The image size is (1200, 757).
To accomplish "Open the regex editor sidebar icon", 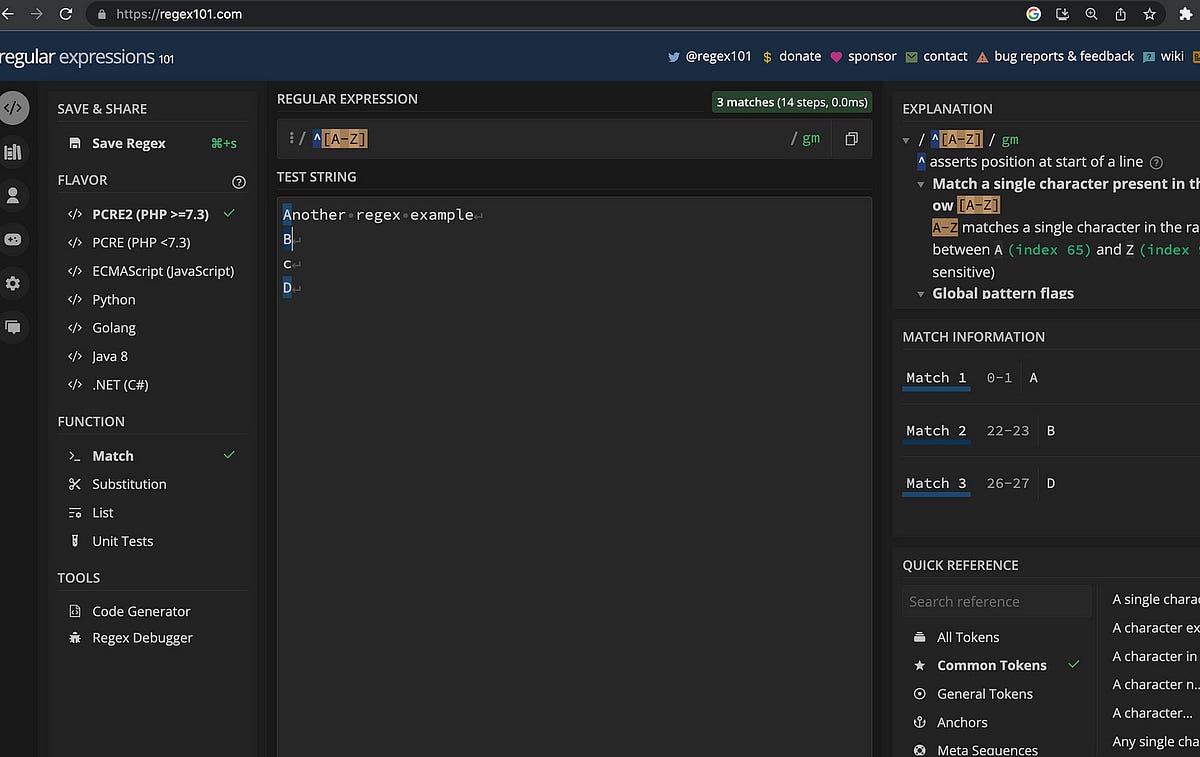I will [12, 108].
